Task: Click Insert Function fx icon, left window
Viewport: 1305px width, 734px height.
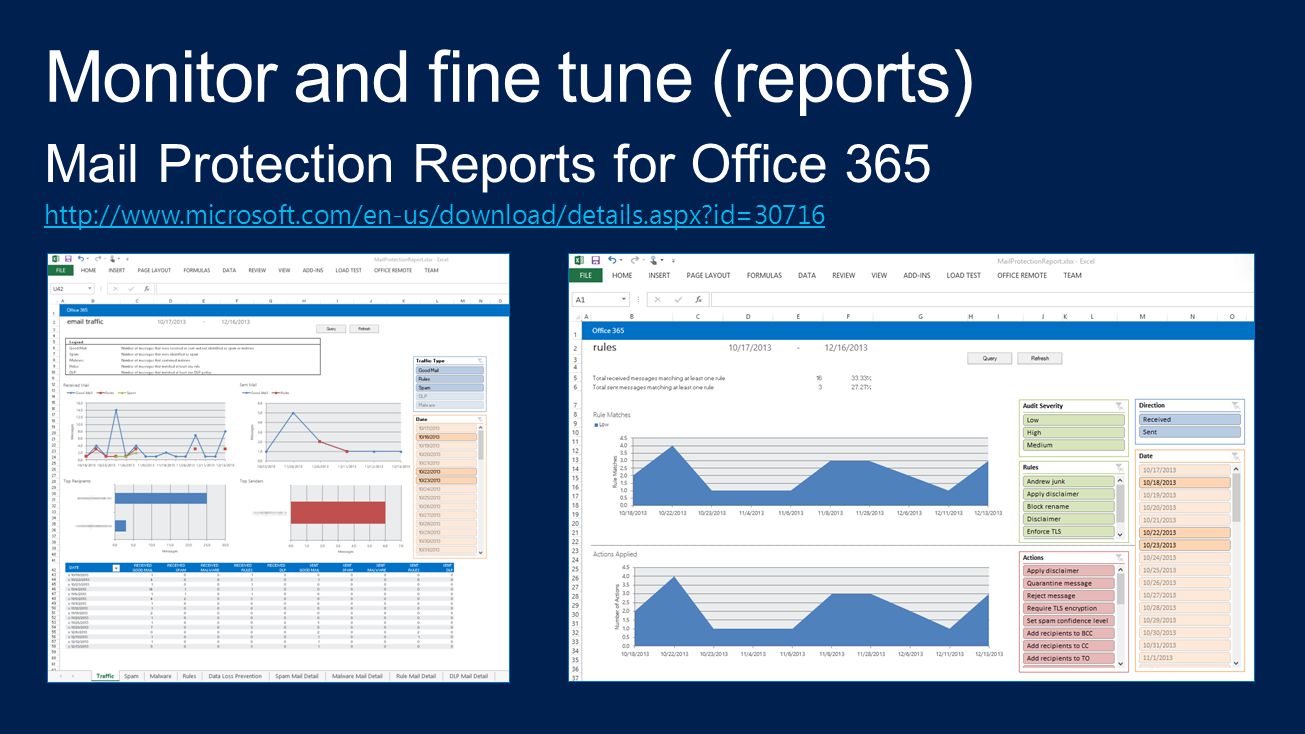Action: pos(146,288)
